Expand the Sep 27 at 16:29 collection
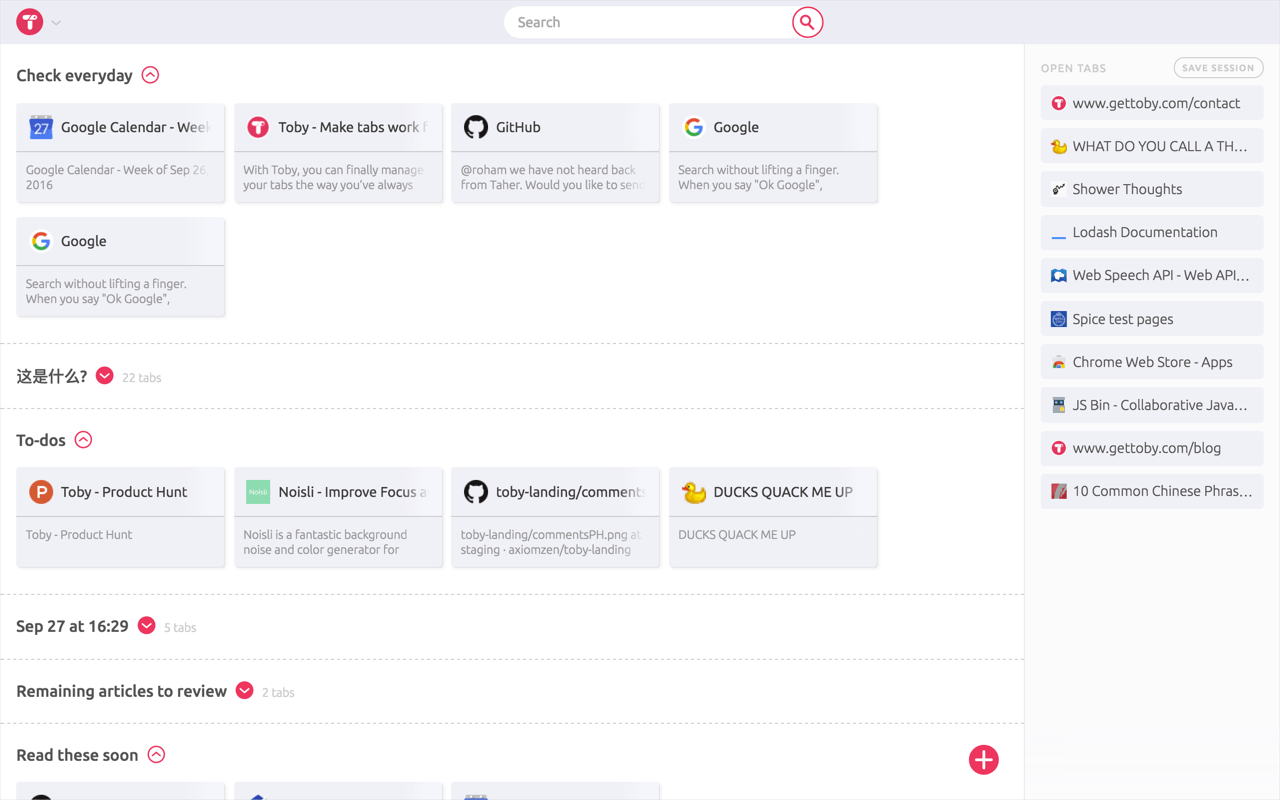The height and width of the screenshot is (800, 1280). coord(147,626)
